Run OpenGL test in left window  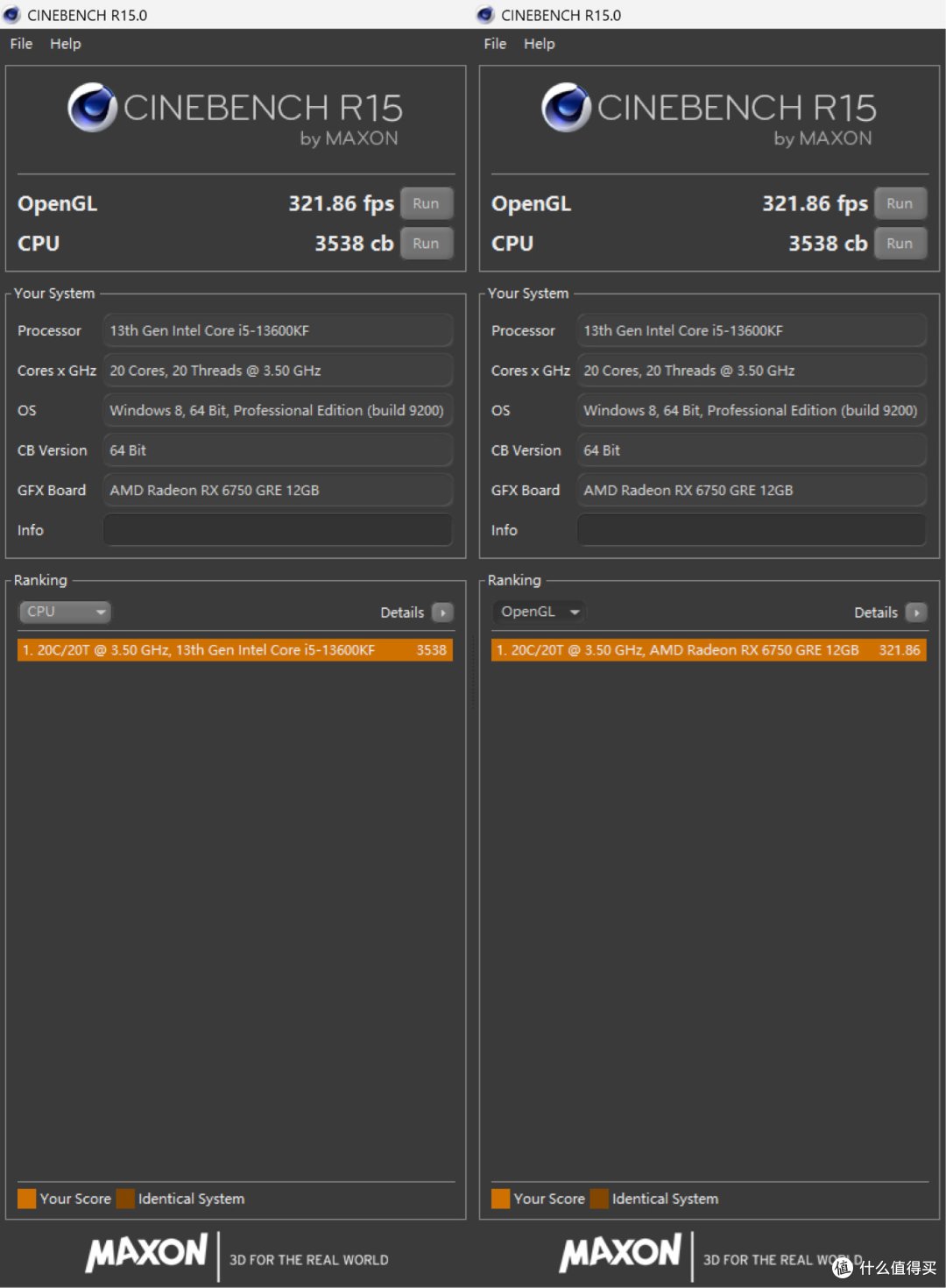pyautogui.click(x=427, y=203)
